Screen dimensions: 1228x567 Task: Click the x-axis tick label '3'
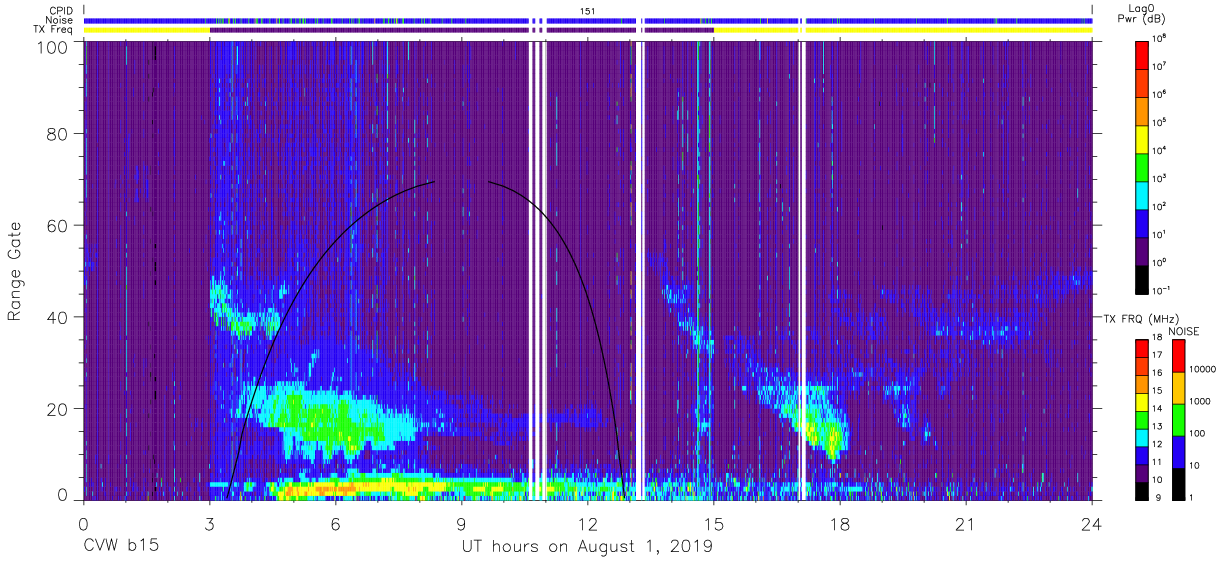[x=210, y=524]
